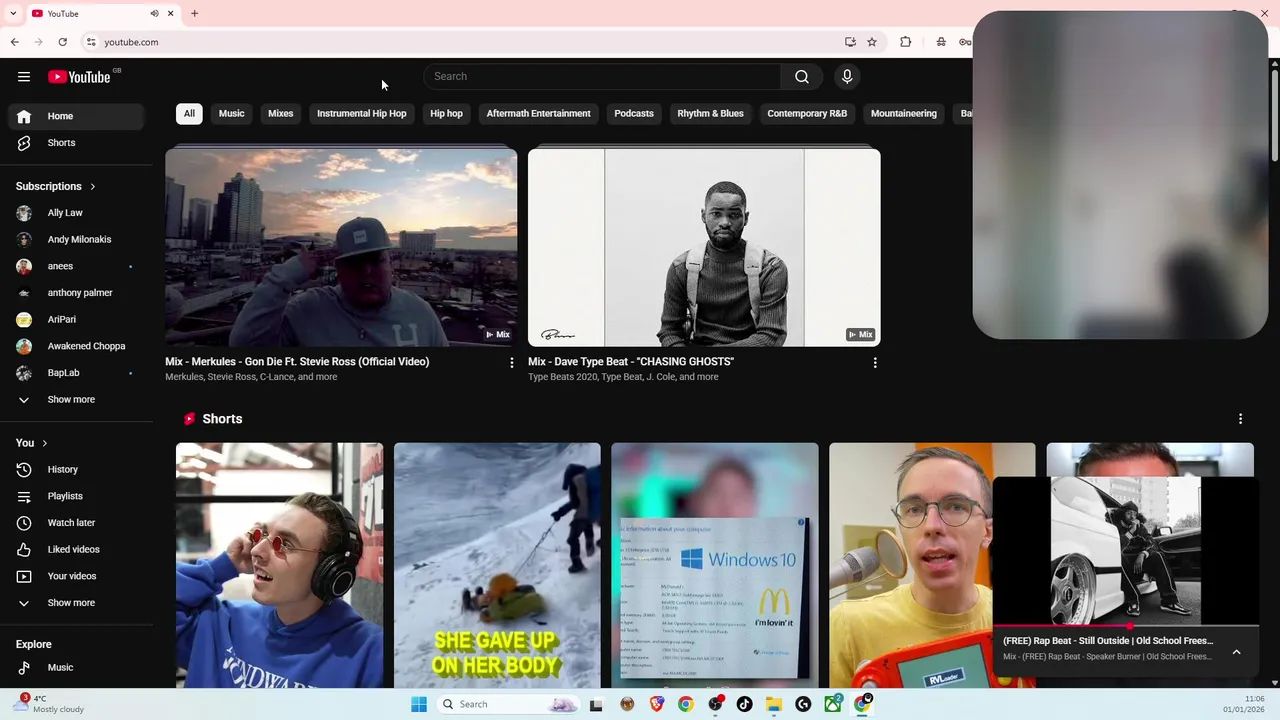
Task: Open Windows Start menu
Action: click(x=419, y=705)
